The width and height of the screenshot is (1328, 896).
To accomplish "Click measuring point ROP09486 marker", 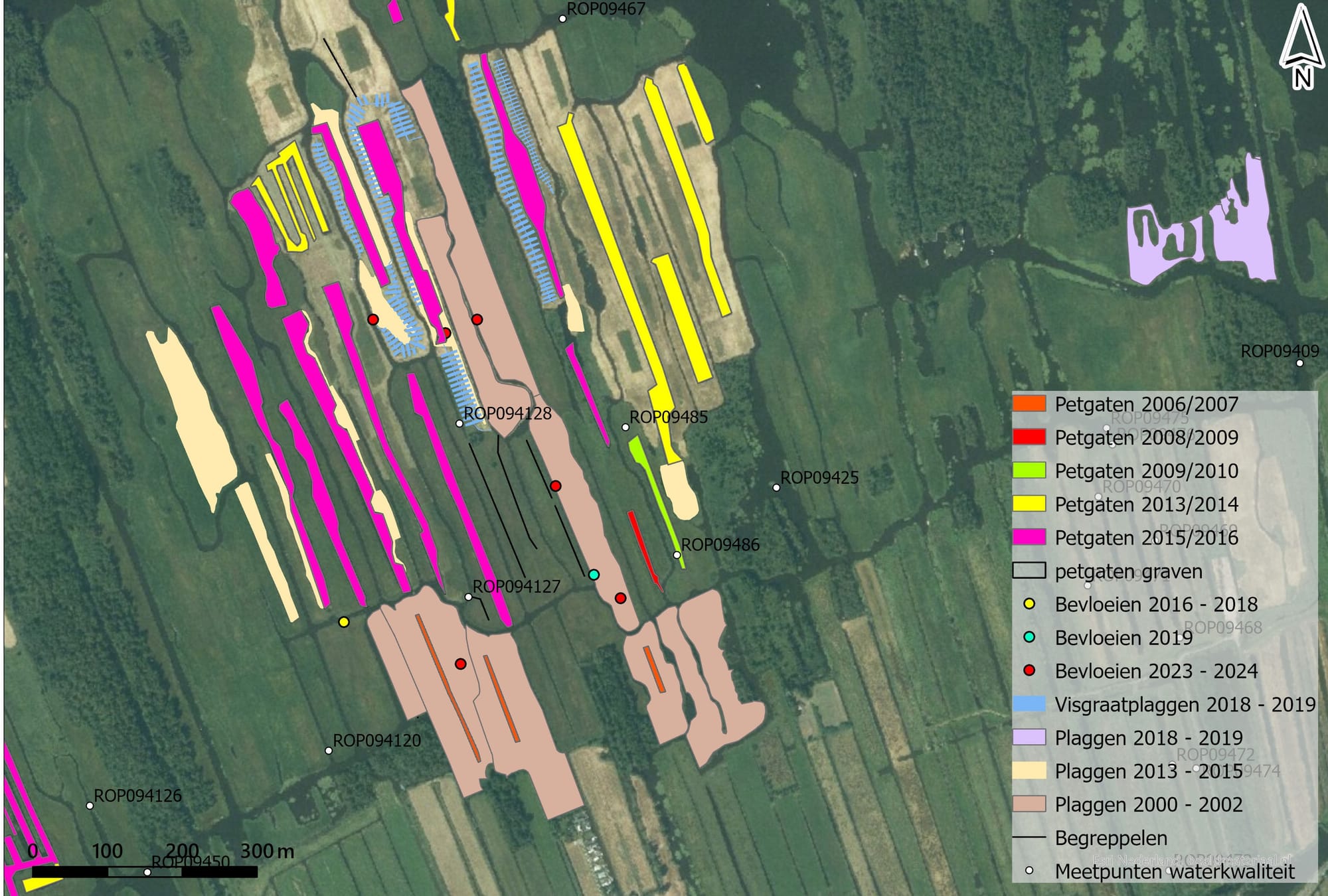I will coord(677,555).
